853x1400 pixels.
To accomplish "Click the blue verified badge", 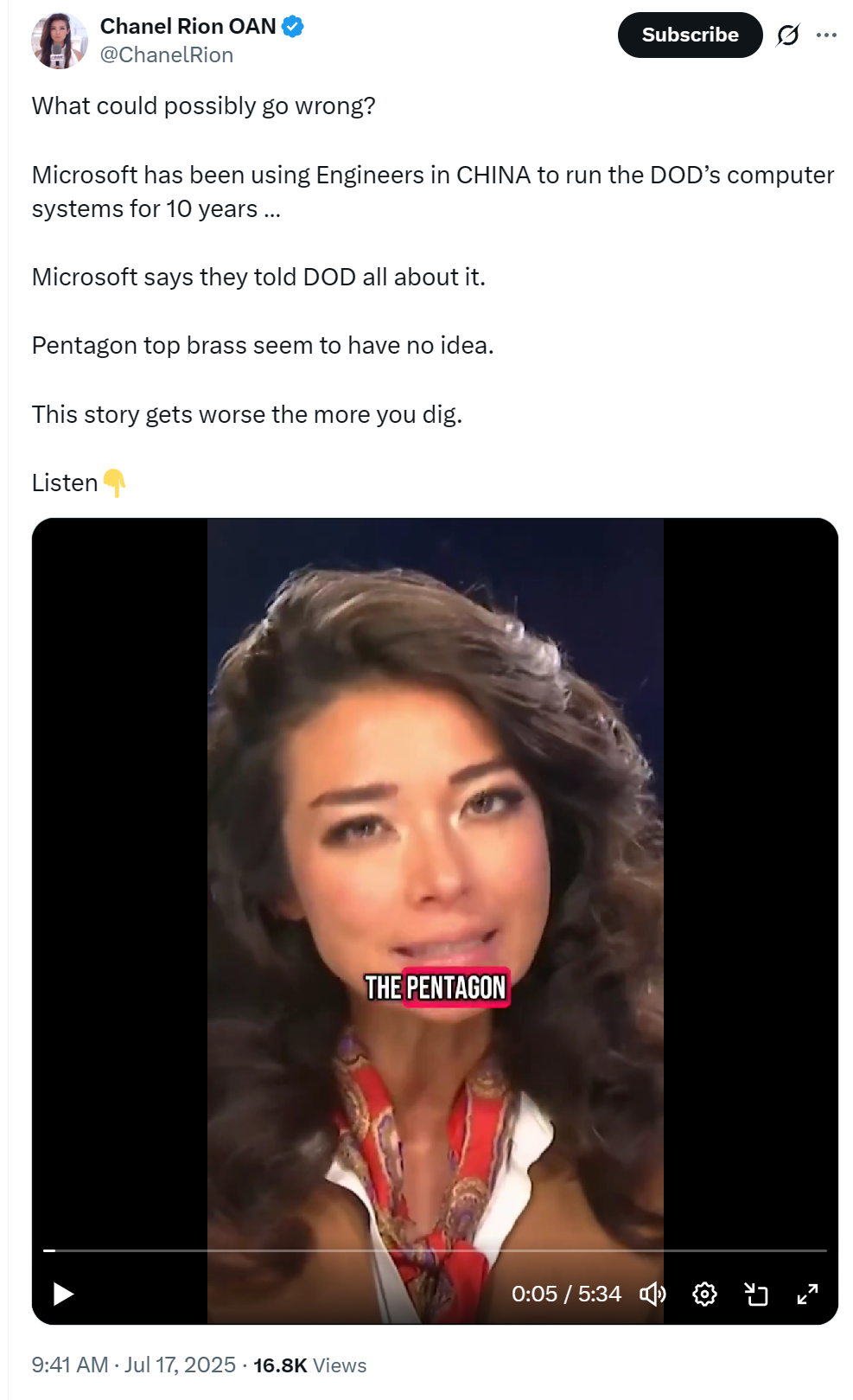I will click(x=293, y=27).
